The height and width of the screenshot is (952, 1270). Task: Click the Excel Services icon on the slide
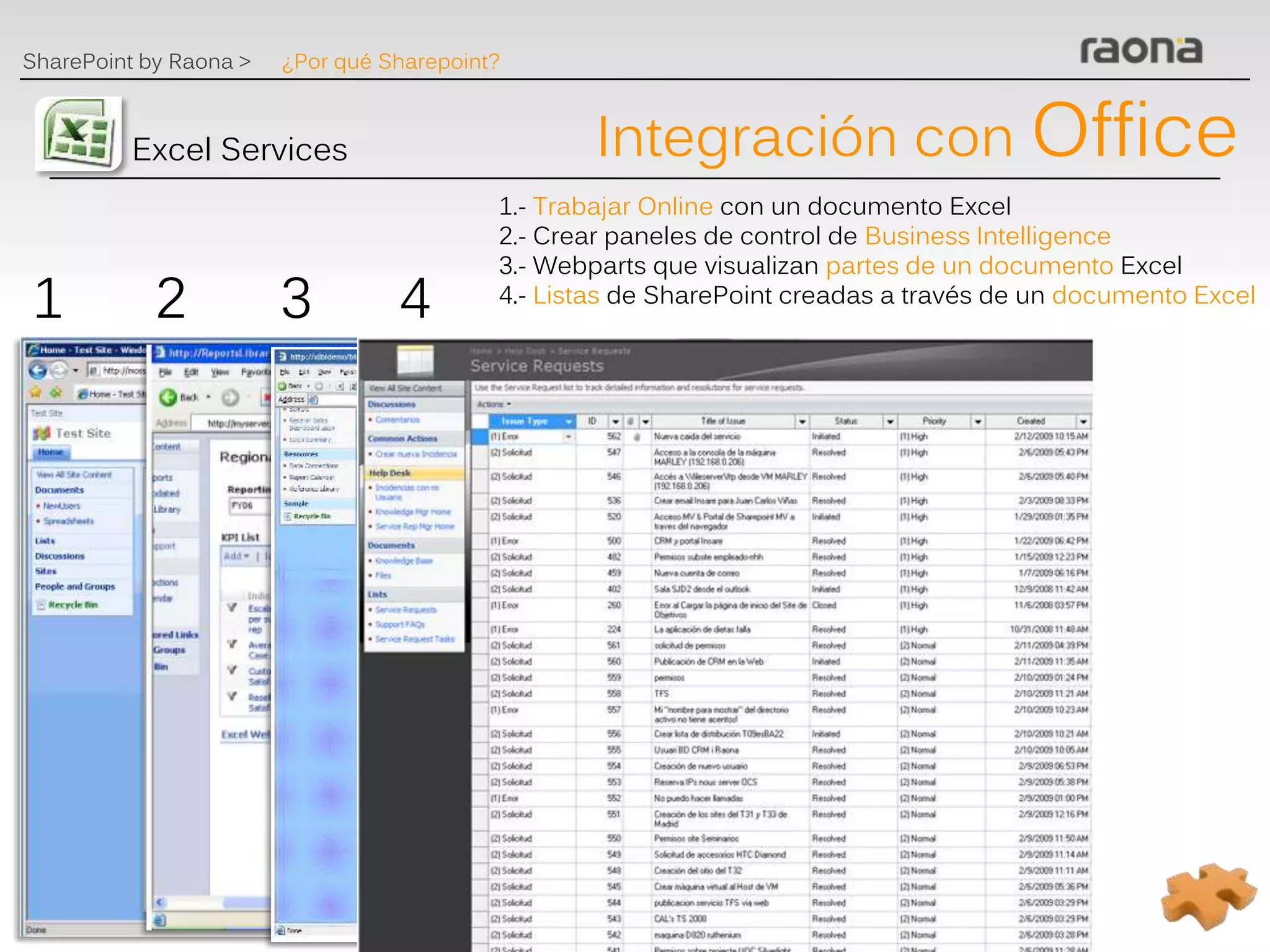tap(78, 134)
